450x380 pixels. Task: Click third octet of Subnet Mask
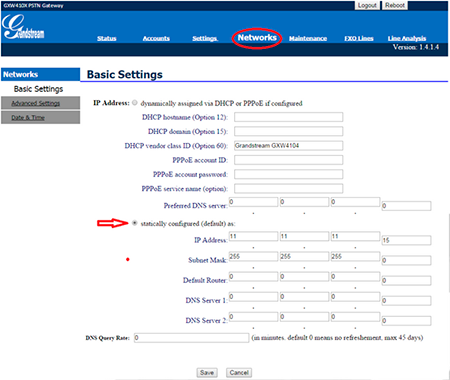pyautogui.click(x=355, y=257)
